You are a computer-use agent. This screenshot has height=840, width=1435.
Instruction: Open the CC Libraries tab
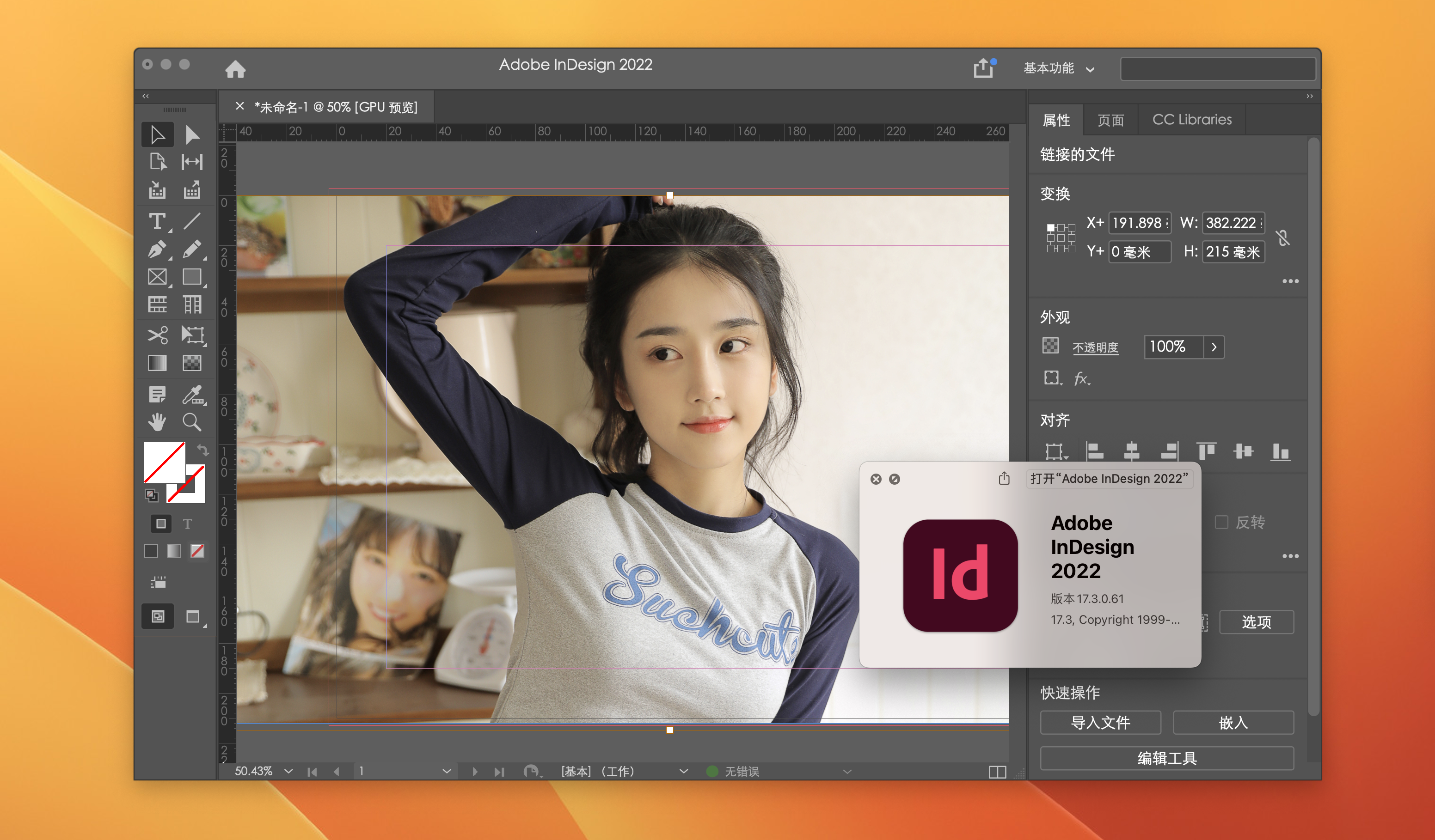point(1191,120)
